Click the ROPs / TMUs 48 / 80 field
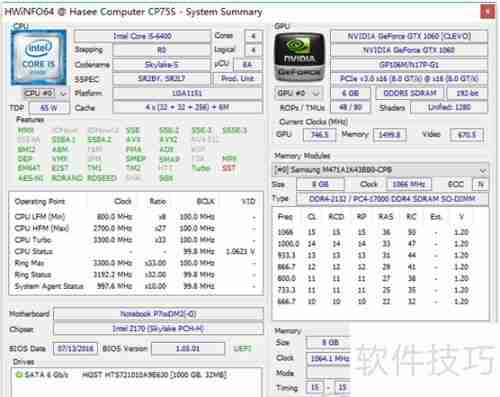Viewport: 500px width, 397px height. coord(350,107)
